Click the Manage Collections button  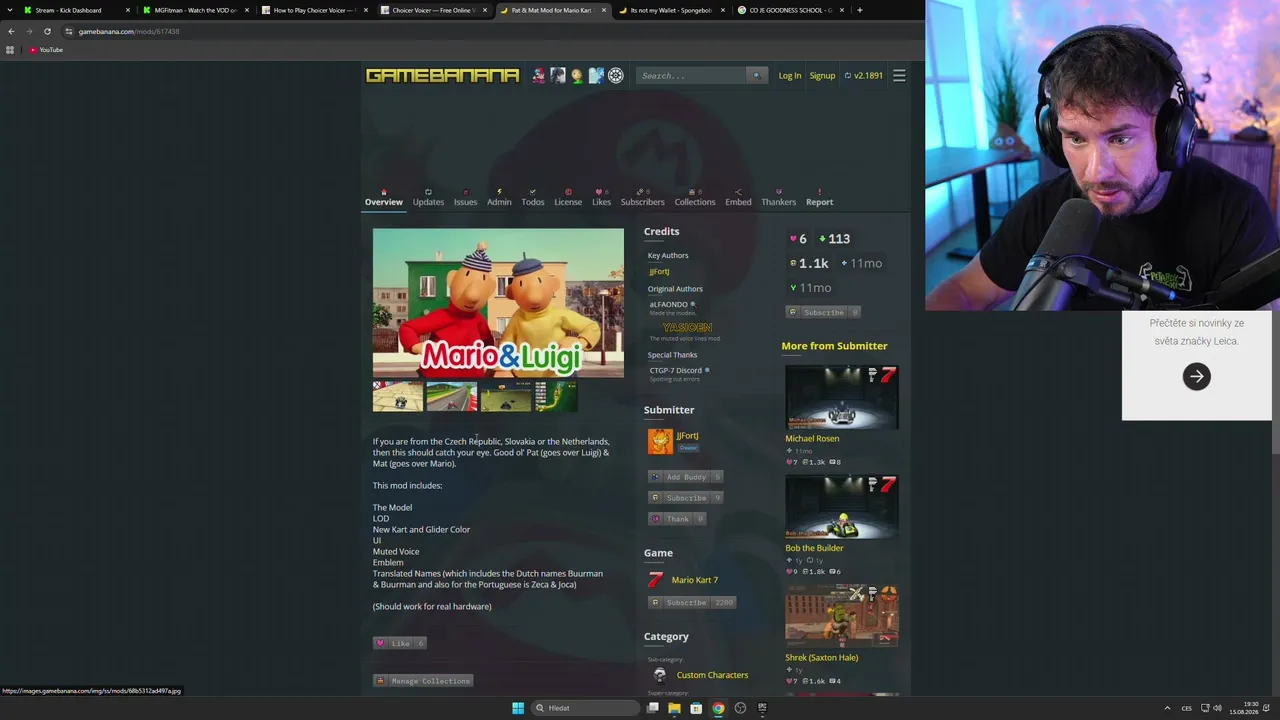pyautogui.click(x=423, y=681)
